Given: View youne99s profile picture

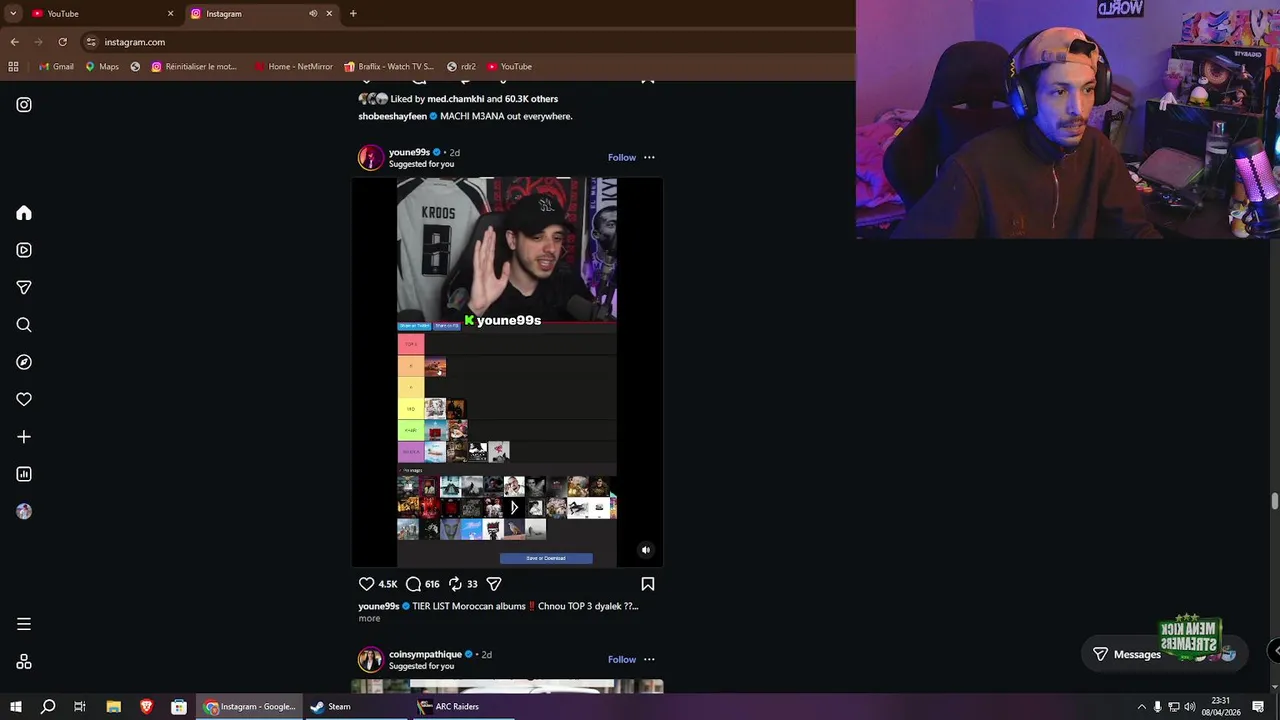Looking at the screenshot, I should pyautogui.click(x=371, y=158).
